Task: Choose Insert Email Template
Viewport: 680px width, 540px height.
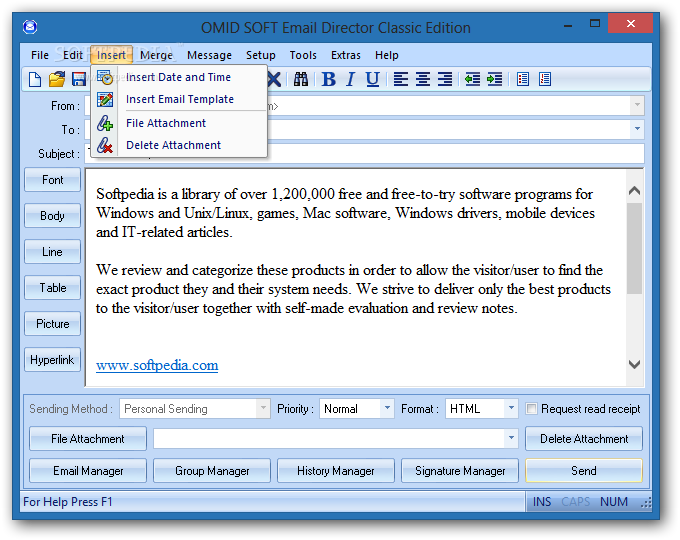Action: click(179, 100)
